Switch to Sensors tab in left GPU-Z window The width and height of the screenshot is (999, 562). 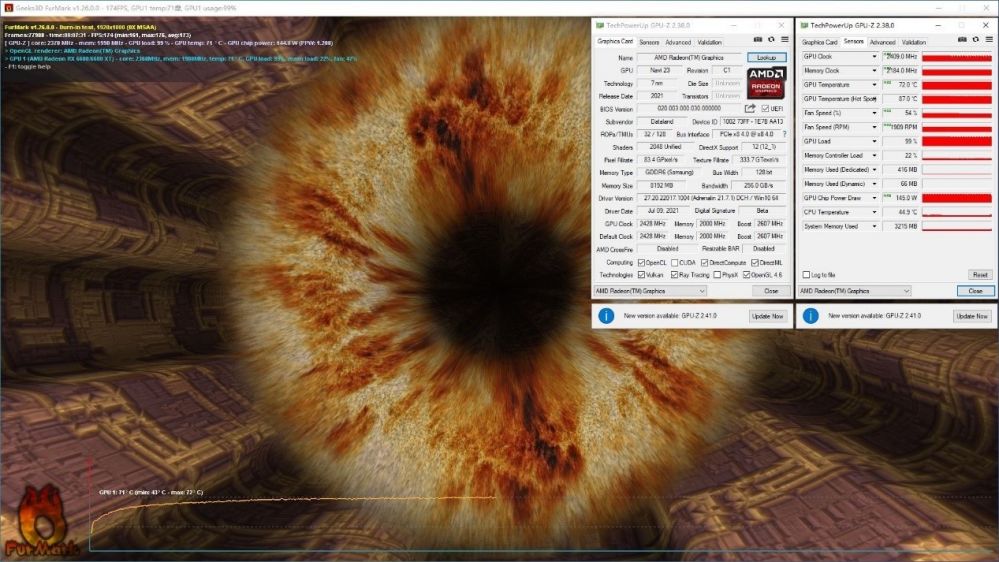pos(649,42)
